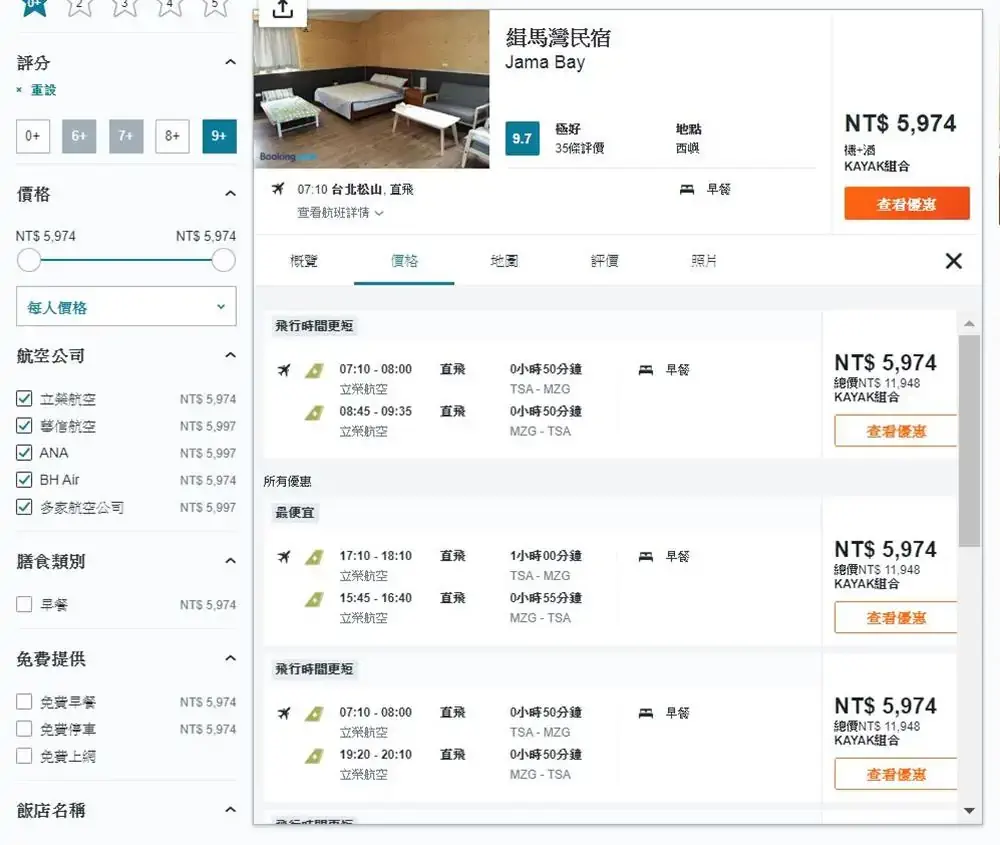Click the airplane icon in the 最便宜 deal

click(x=284, y=556)
